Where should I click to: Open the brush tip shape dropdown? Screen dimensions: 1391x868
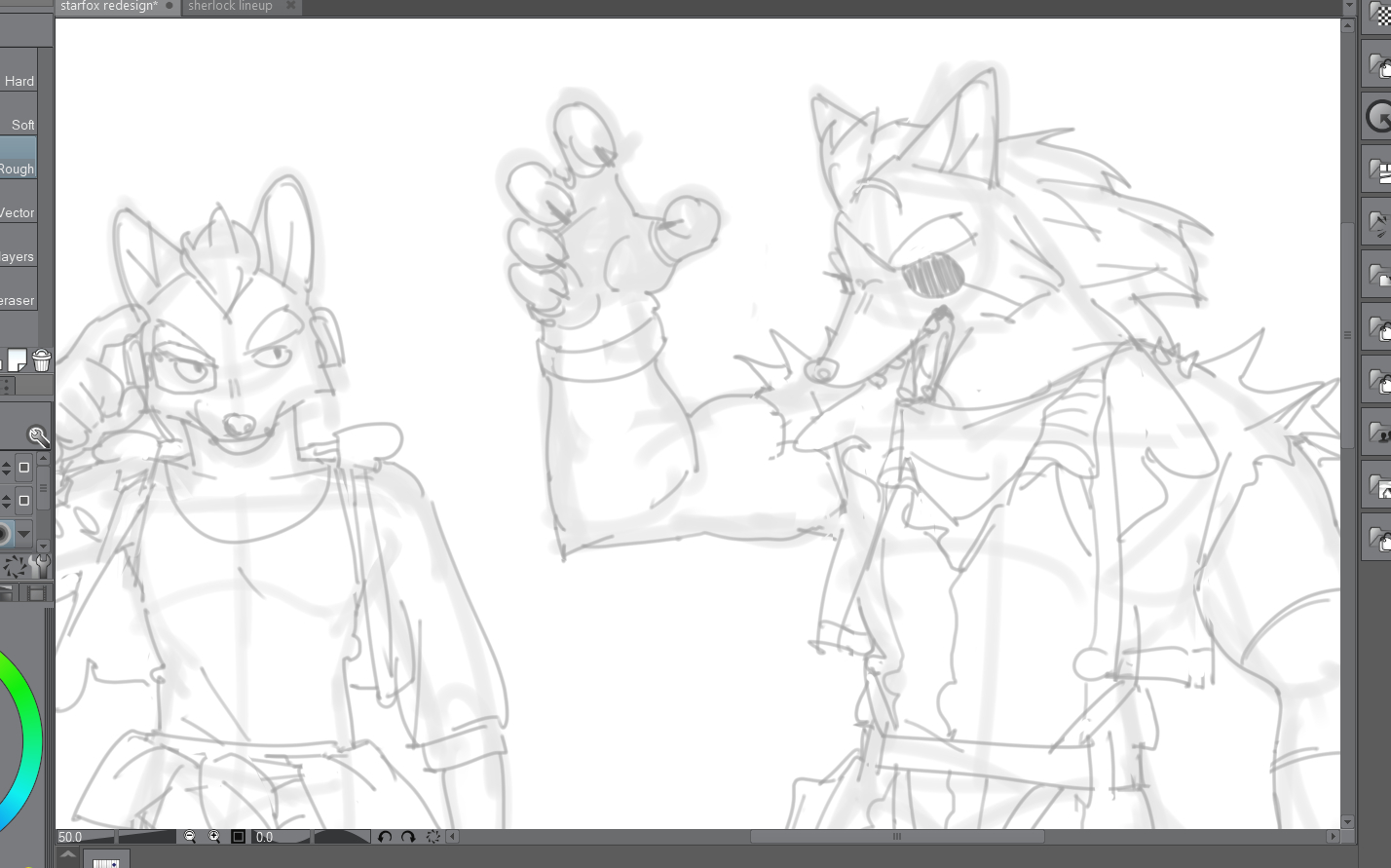click(x=24, y=534)
